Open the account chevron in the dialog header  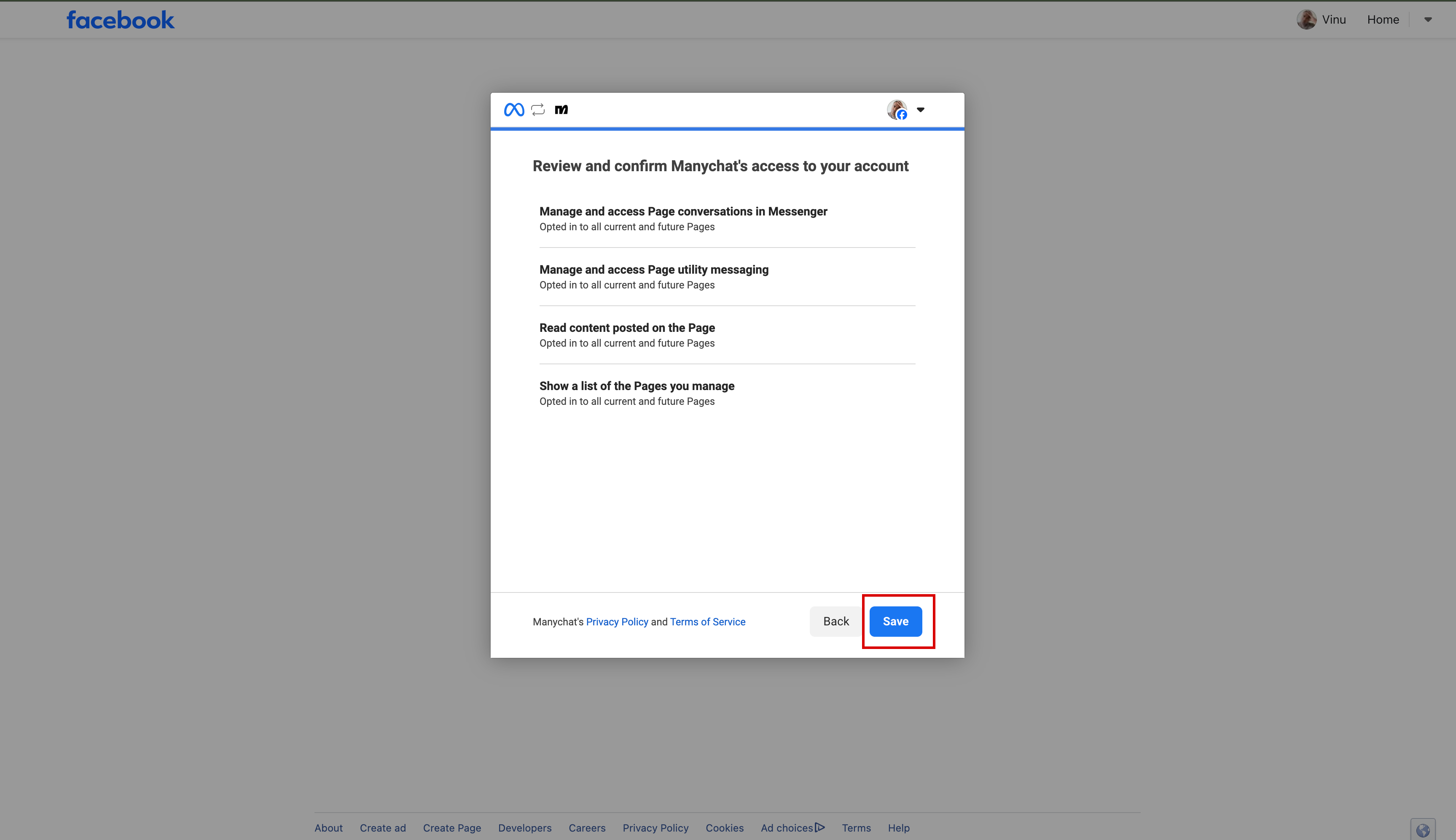920,109
